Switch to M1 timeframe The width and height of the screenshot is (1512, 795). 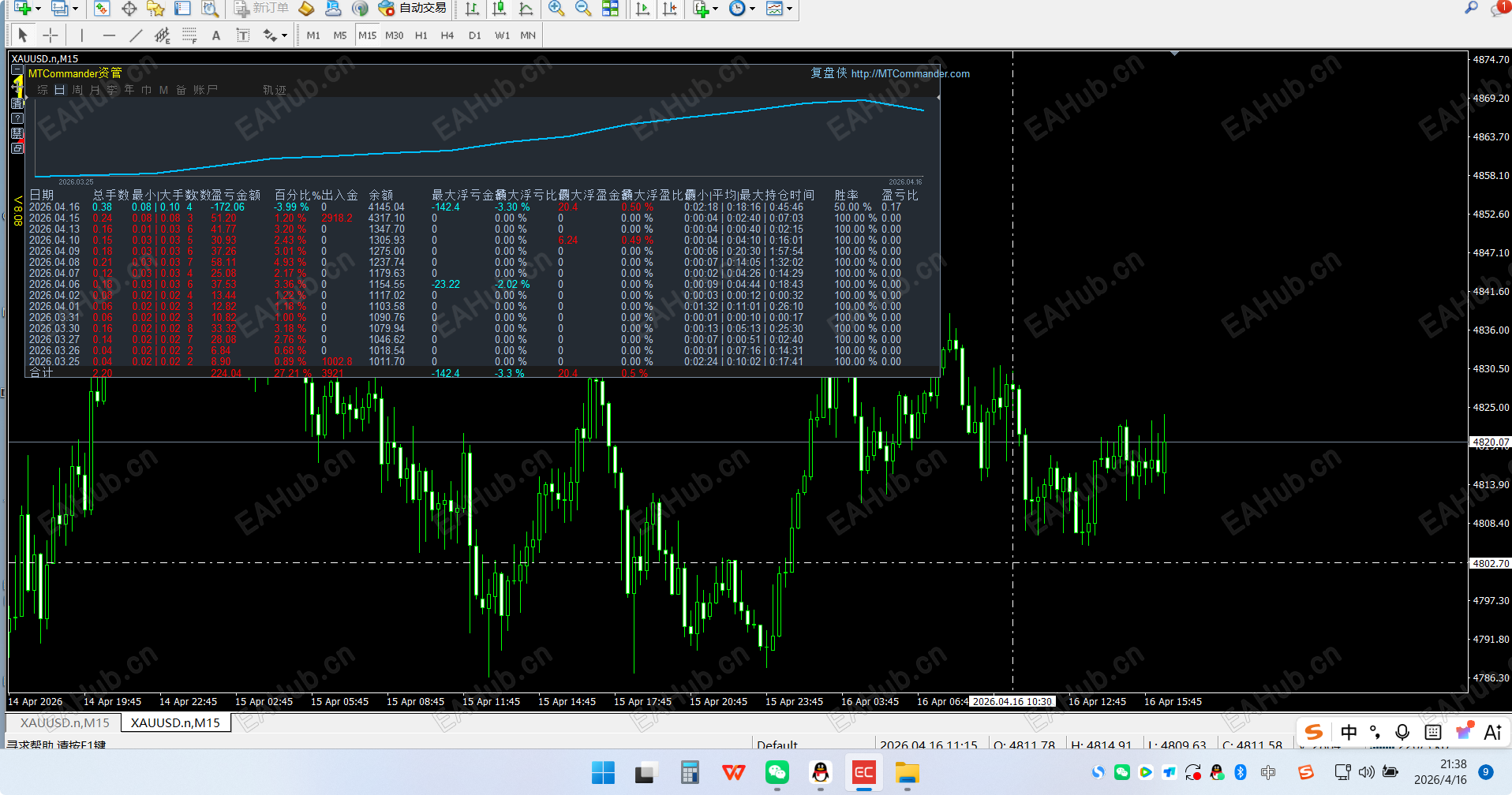[x=313, y=35]
